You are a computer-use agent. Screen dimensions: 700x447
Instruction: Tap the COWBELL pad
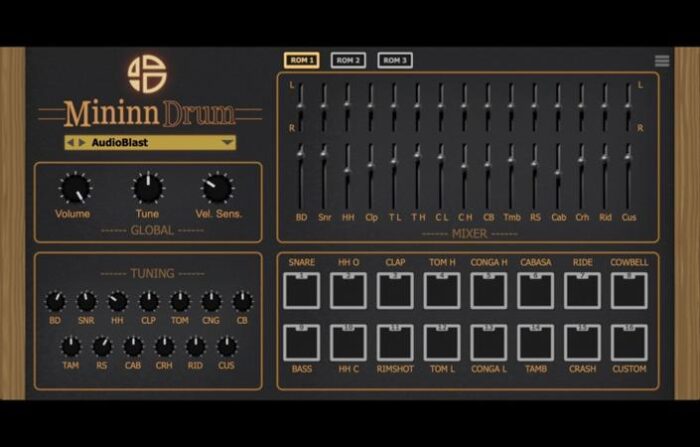pos(629,290)
